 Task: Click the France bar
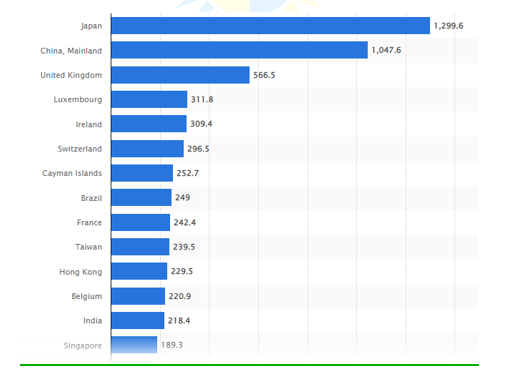click(x=141, y=222)
